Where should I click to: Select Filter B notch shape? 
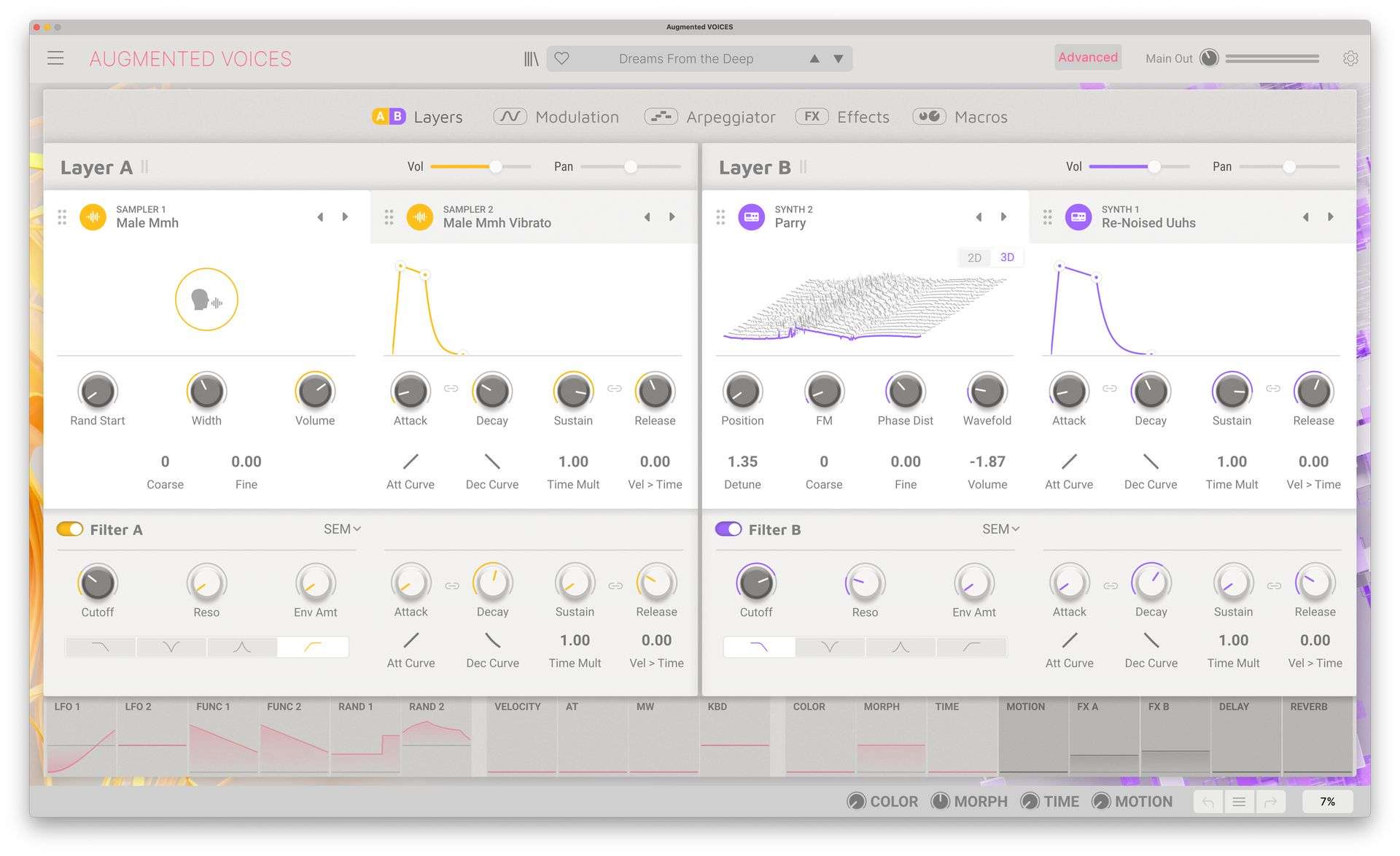pyautogui.click(x=830, y=647)
